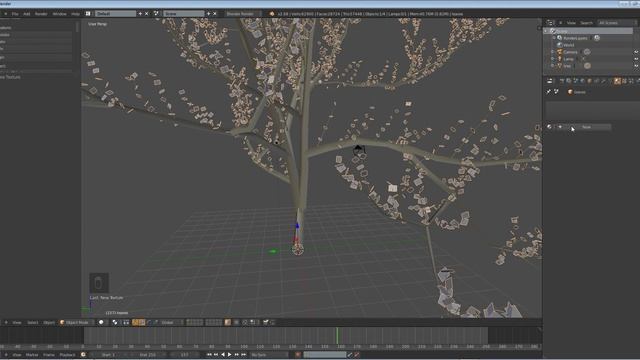Open timeline Marker menu

click(x=32, y=355)
